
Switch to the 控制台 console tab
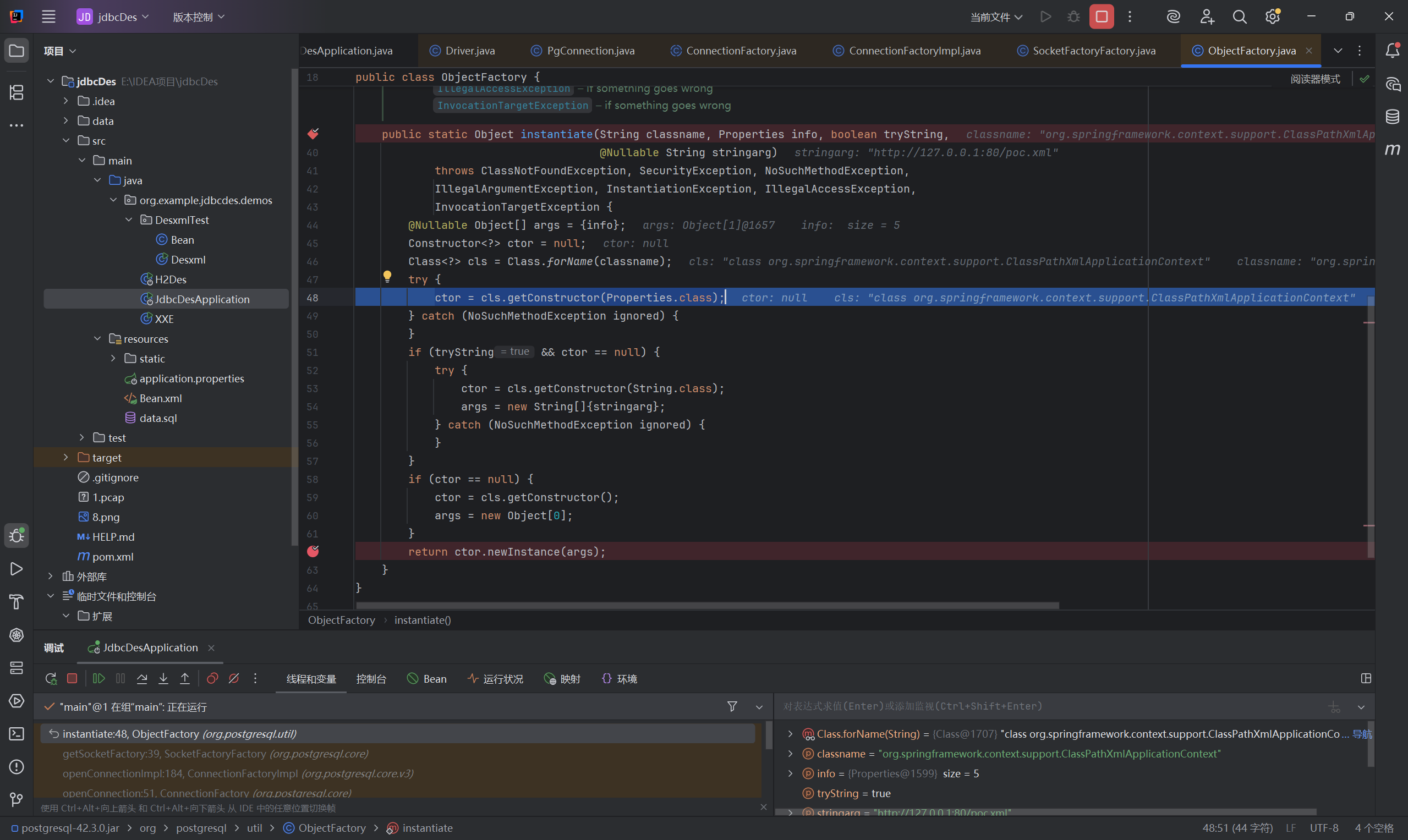(x=371, y=679)
